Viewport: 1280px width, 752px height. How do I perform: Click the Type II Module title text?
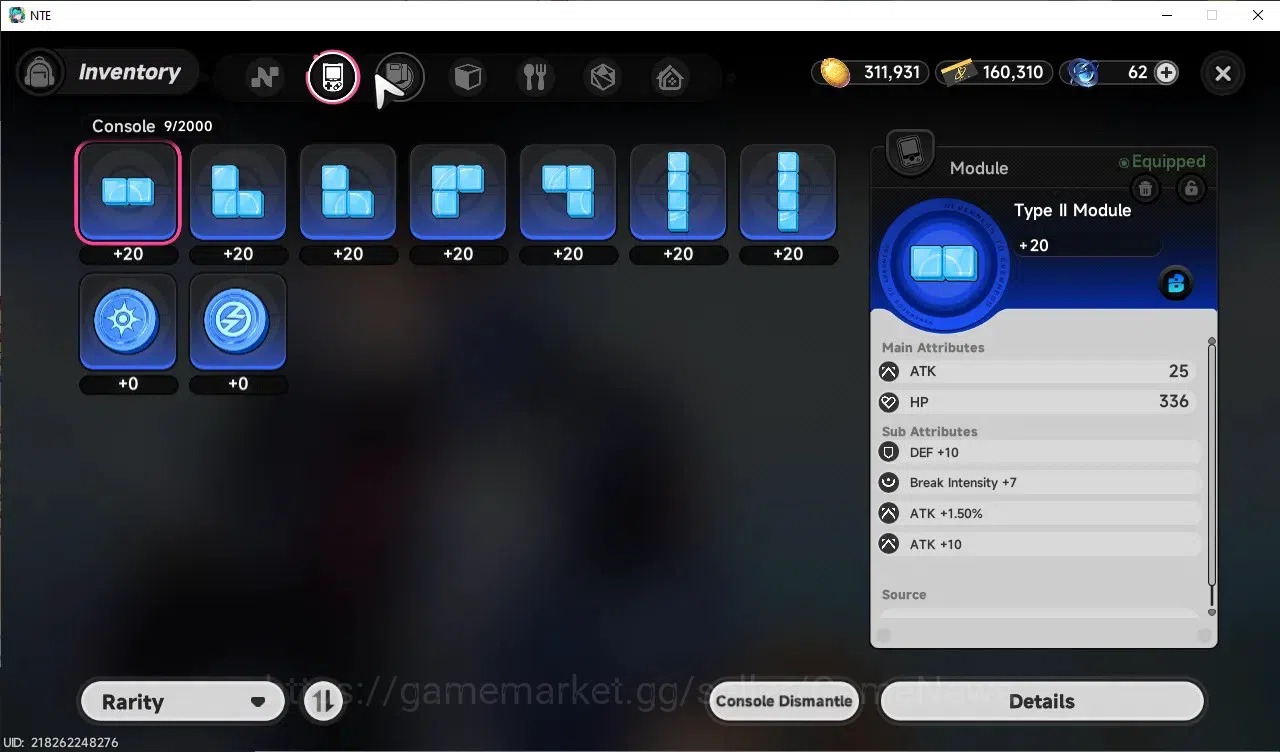coord(1073,210)
